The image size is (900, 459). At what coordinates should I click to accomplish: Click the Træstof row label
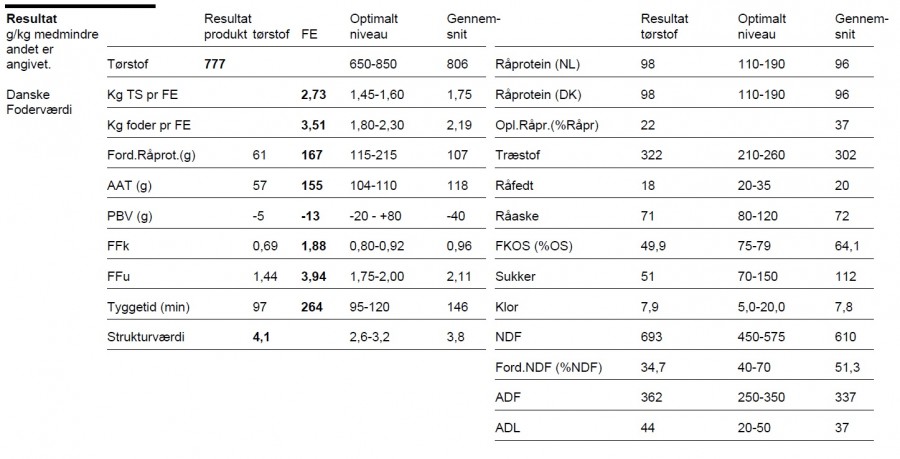518,155
